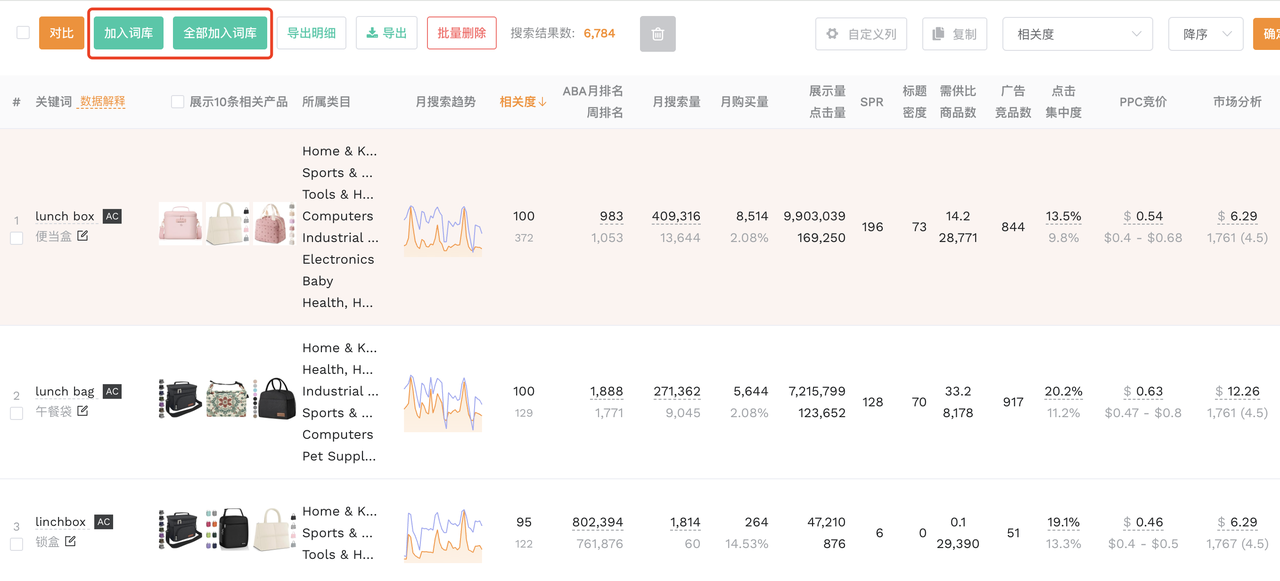
Task: Edit translation icon beside 午餐袋
Action: 83,411
